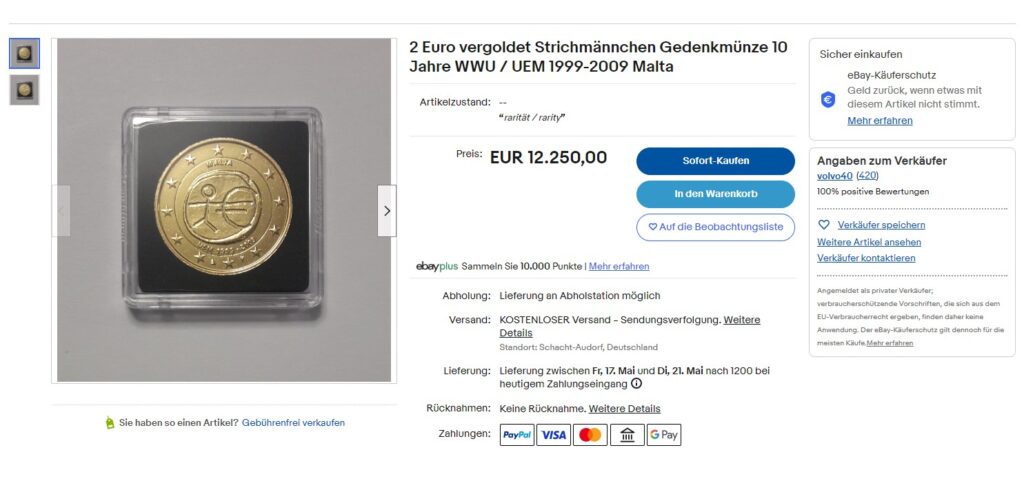This screenshot has height=490, width=1024.
Task: Click the PayPal payment icon
Action: 517,434
